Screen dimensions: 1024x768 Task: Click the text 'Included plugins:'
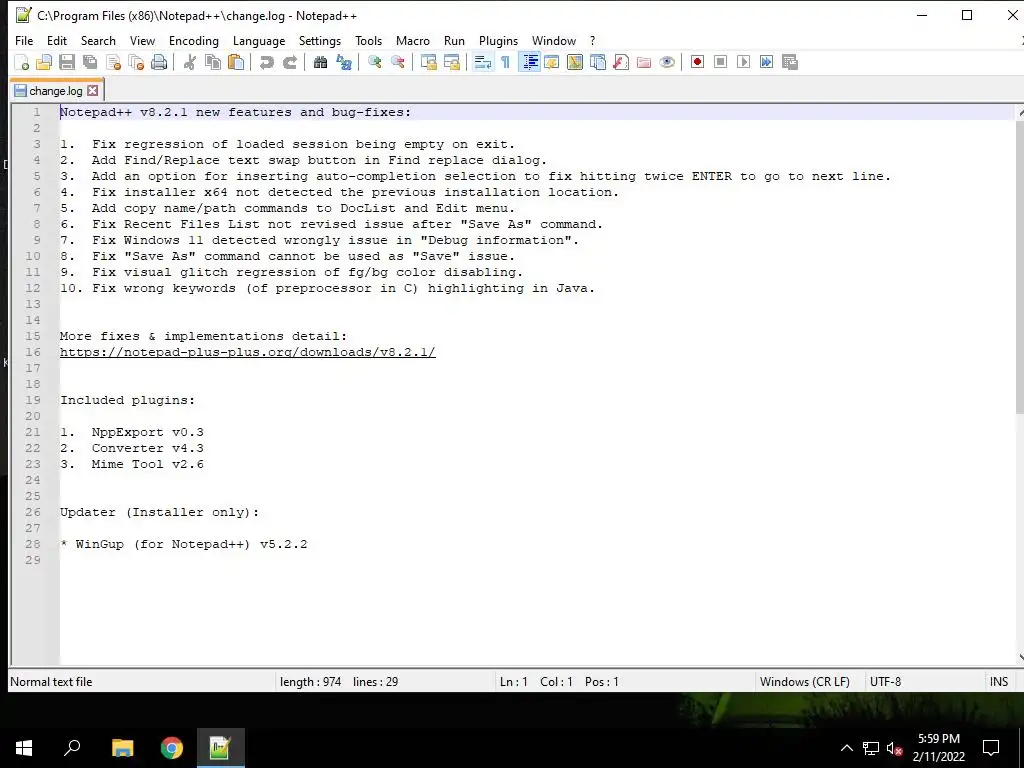[127, 400]
